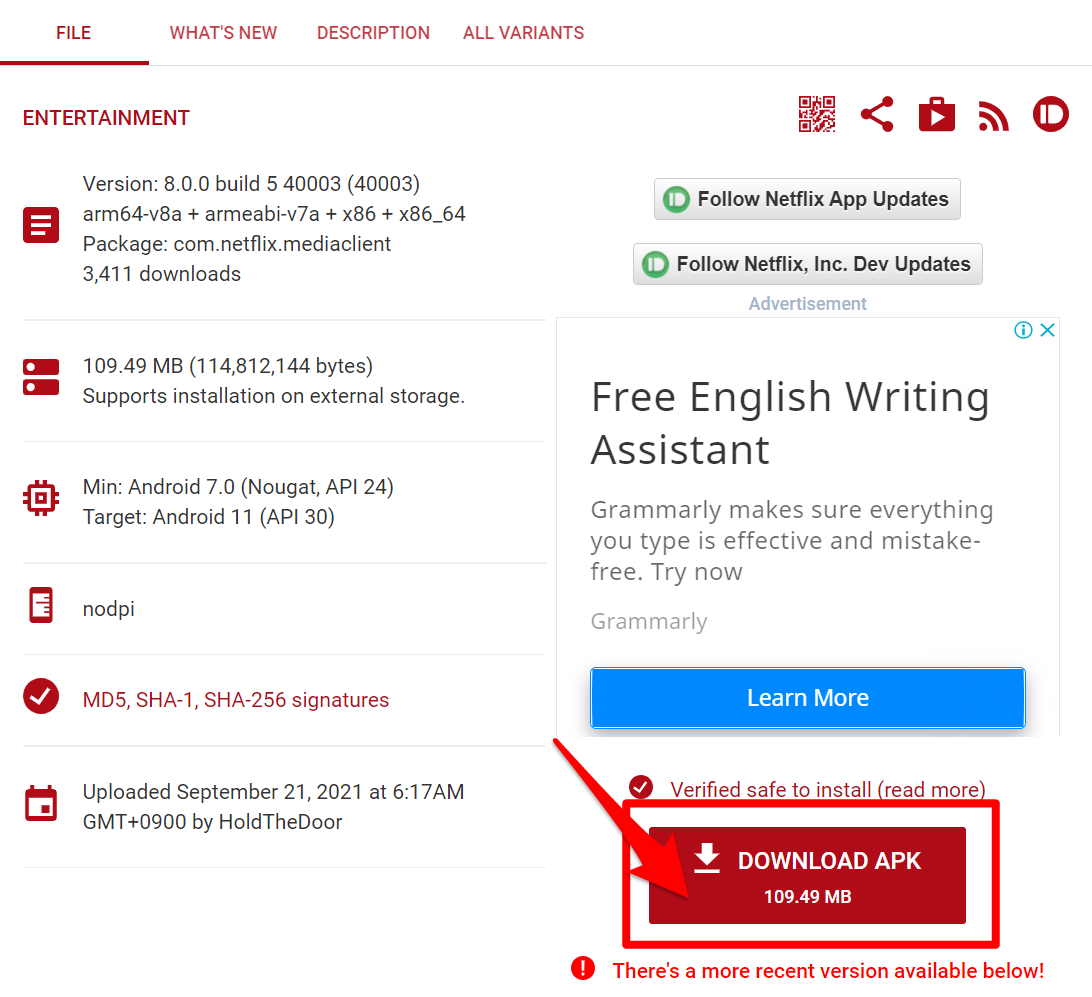Click the Min: Android 7.0 text

(x=238, y=487)
